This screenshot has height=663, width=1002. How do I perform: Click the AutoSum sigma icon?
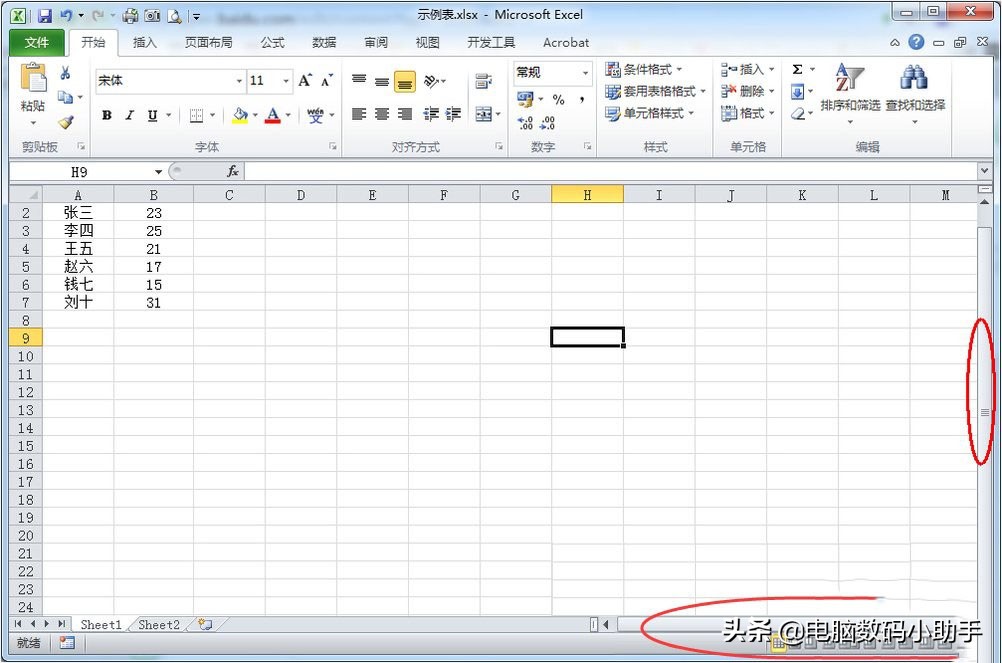798,70
